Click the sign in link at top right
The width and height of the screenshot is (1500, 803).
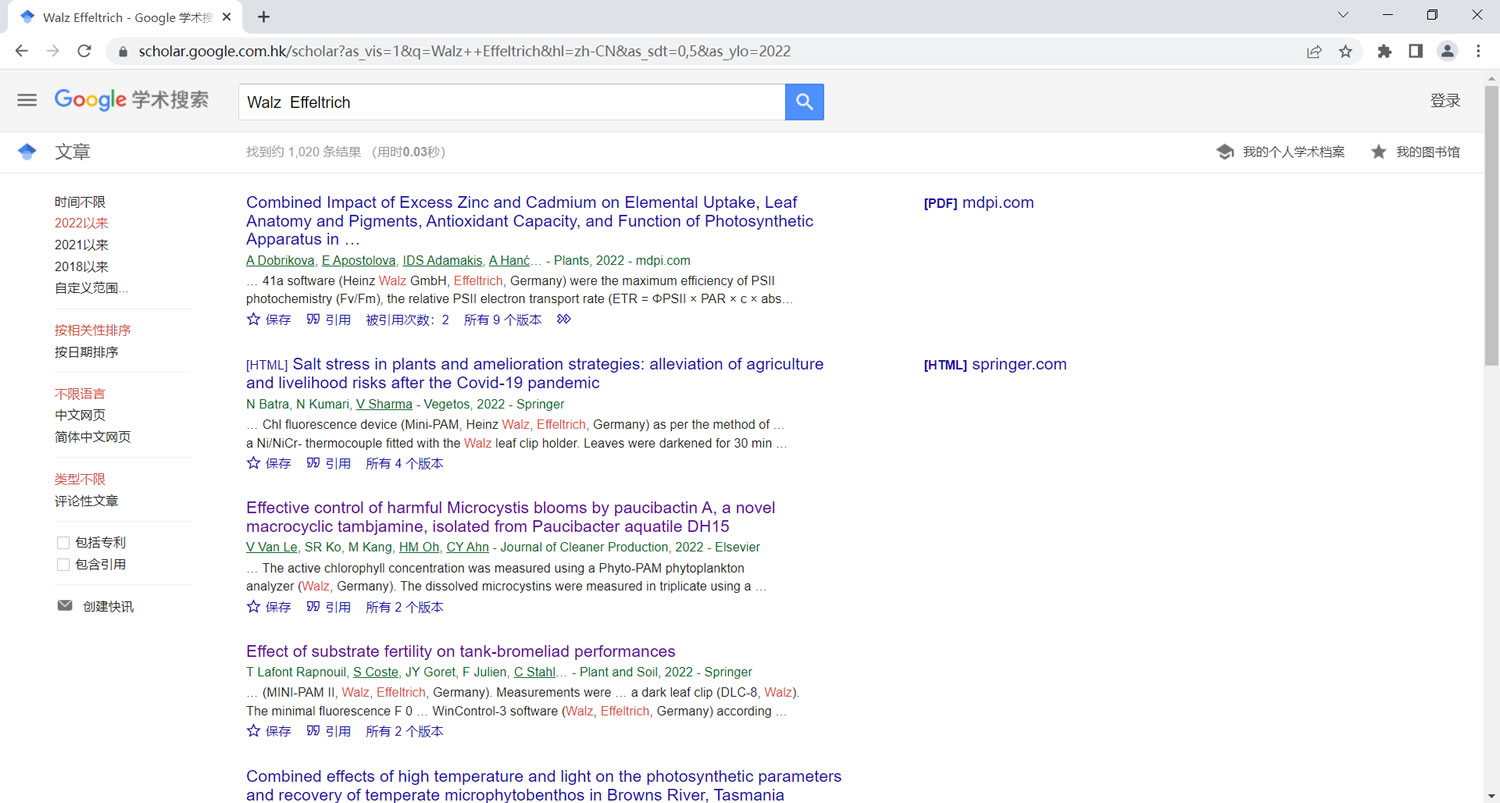pos(1445,101)
